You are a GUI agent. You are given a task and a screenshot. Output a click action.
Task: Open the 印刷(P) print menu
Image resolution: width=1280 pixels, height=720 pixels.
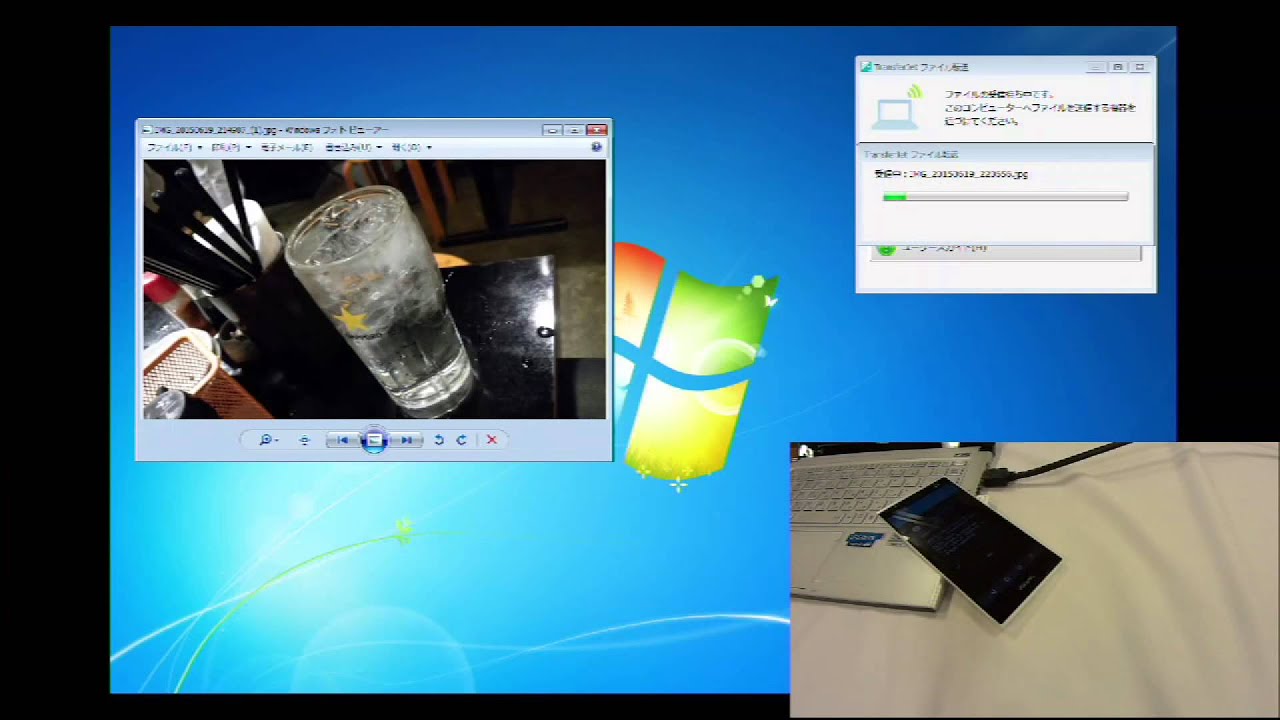click(x=230, y=147)
